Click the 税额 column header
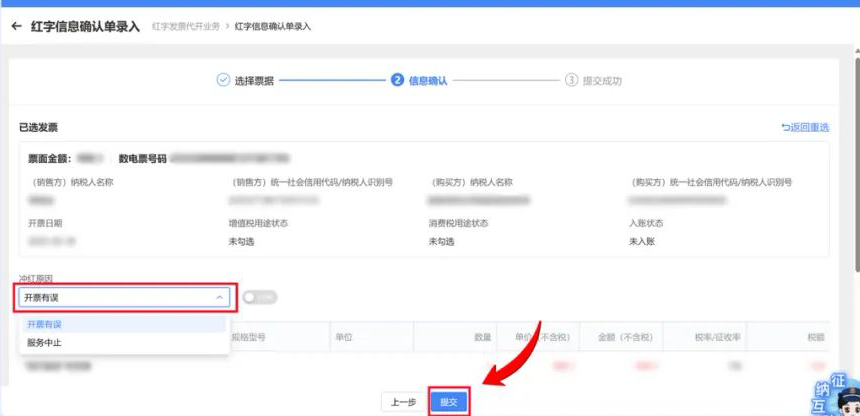Screen dimensions: 860x416 [816, 337]
